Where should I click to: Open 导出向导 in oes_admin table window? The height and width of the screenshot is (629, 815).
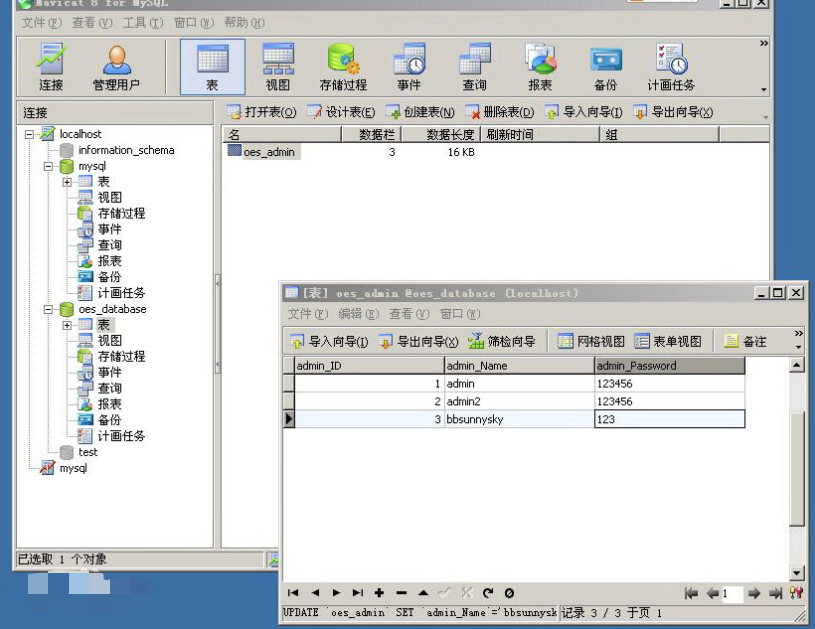click(418, 342)
